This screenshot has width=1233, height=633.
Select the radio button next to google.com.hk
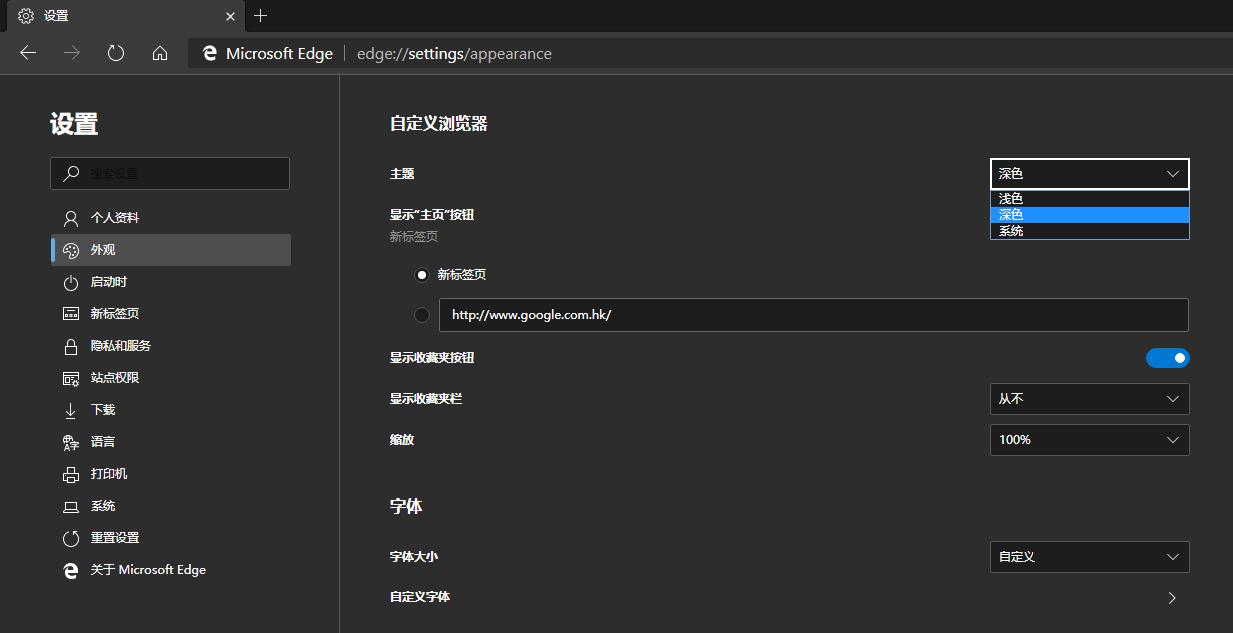pos(422,314)
